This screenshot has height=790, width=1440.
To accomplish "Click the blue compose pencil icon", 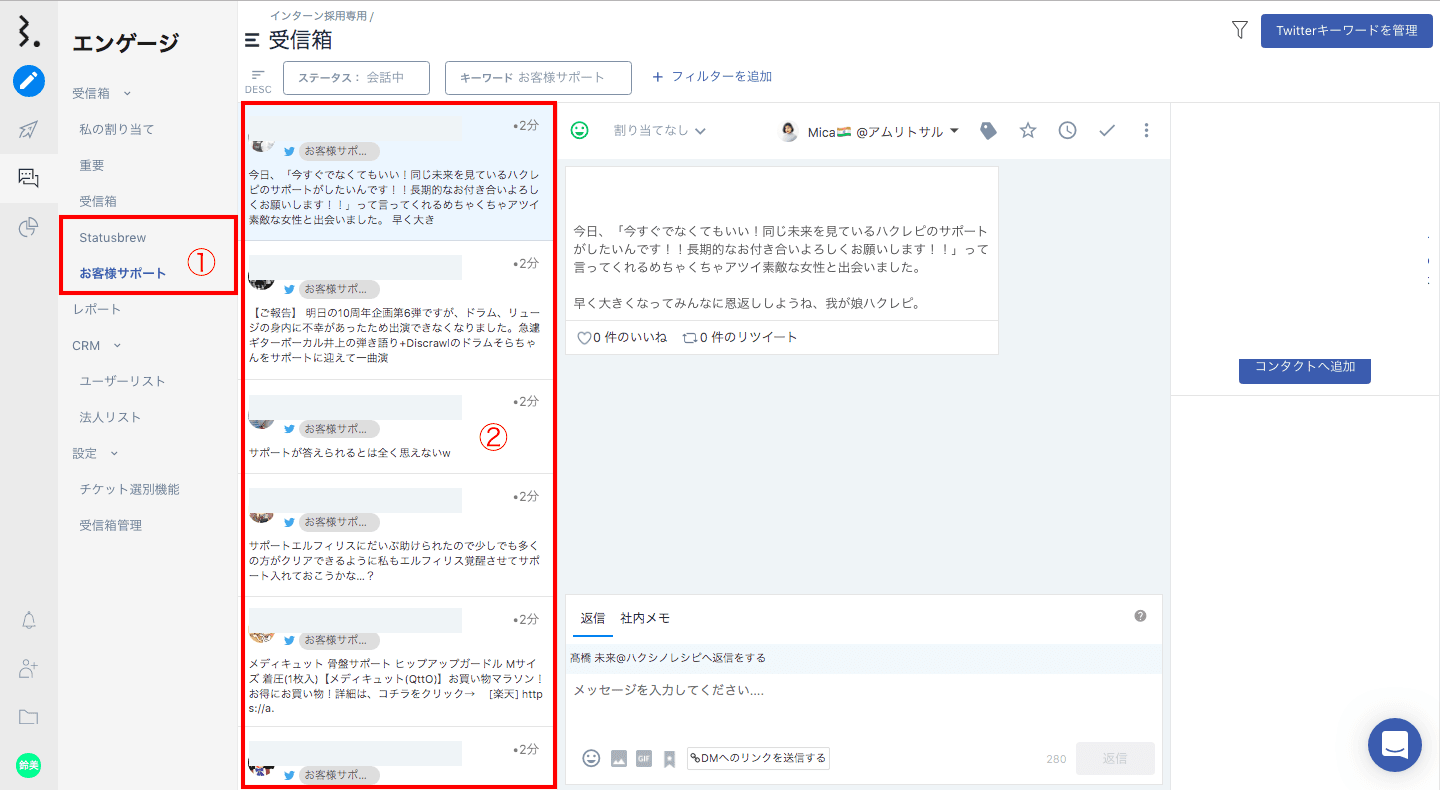I will point(29,81).
